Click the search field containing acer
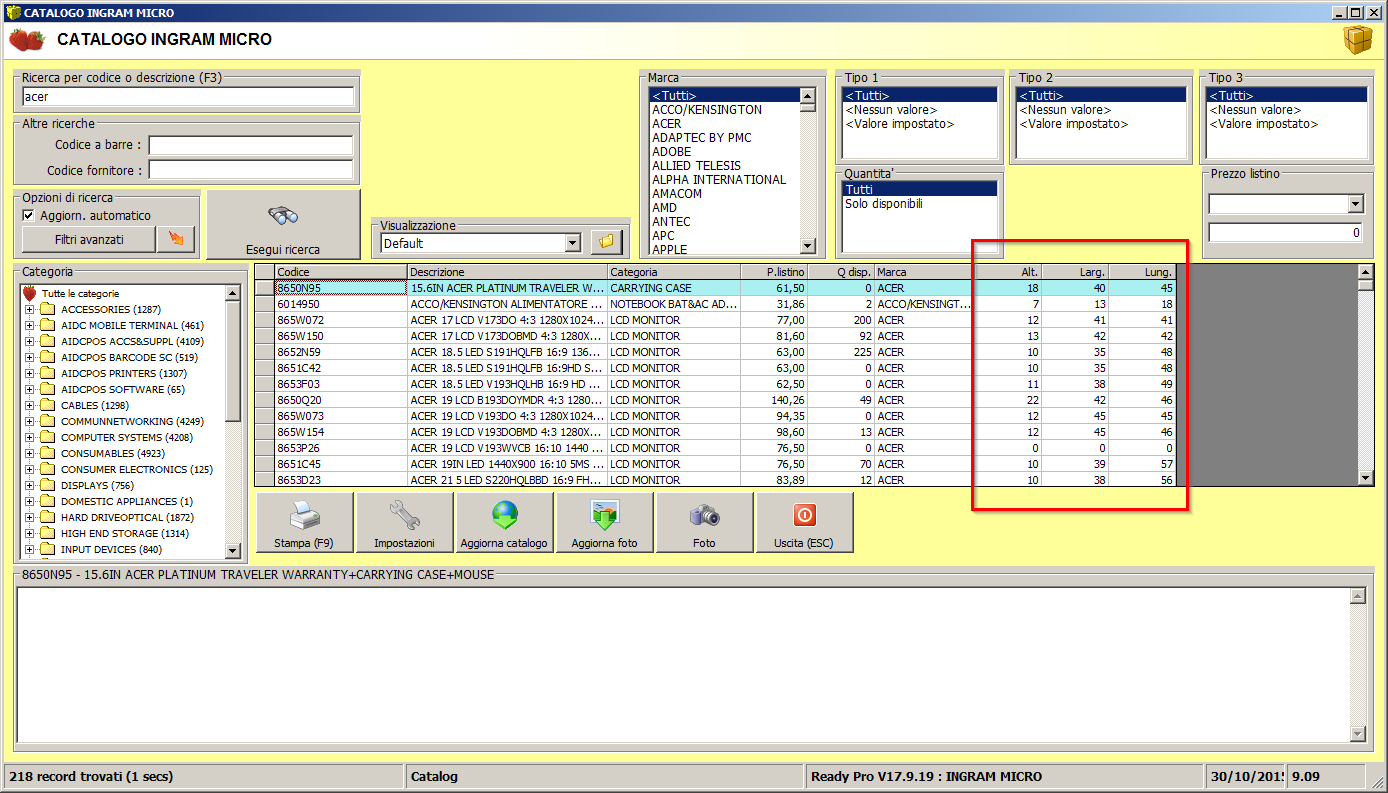Image resolution: width=1388 pixels, height=793 pixels. (x=188, y=97)
